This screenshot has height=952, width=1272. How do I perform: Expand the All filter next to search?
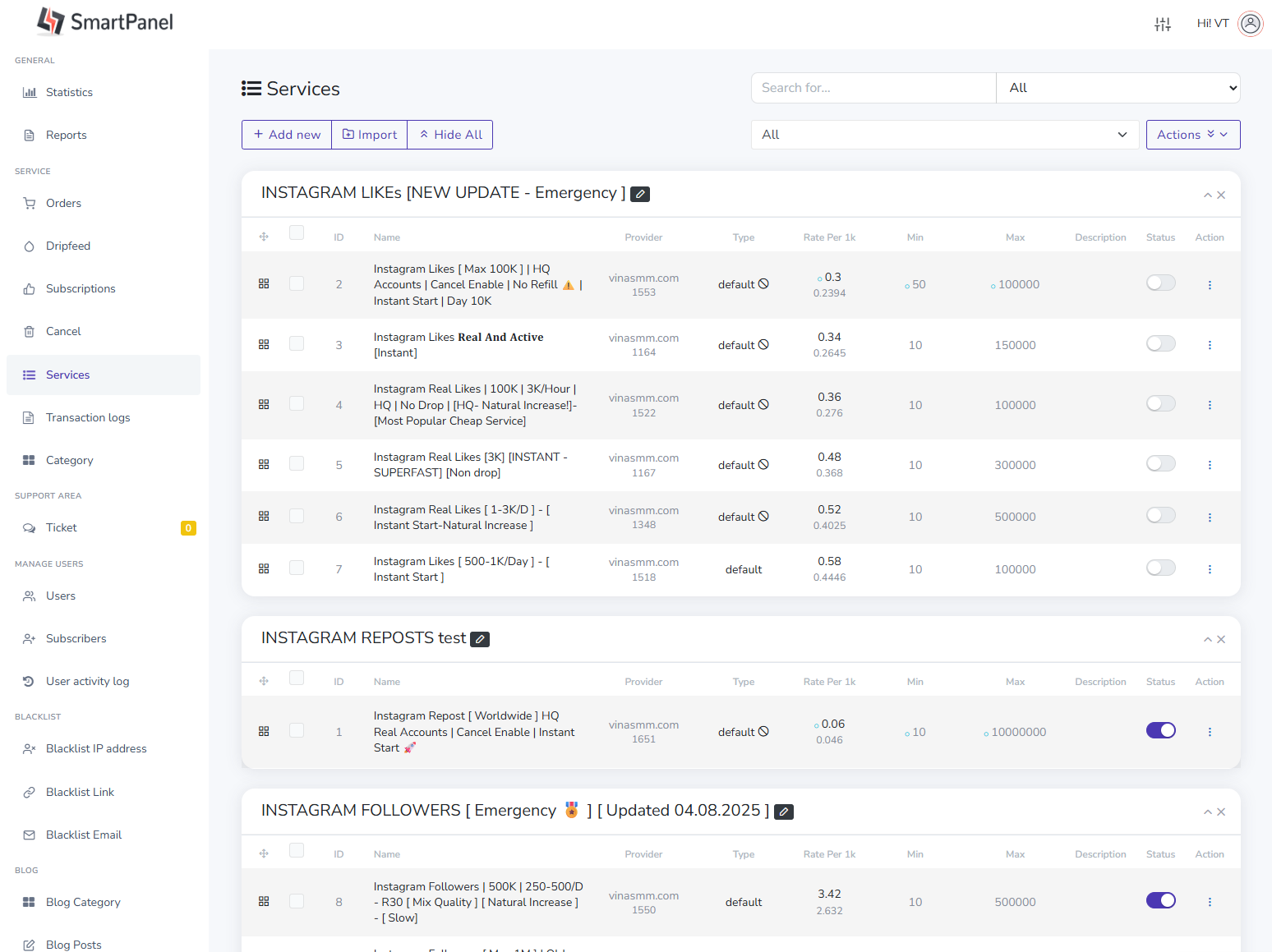coord(1118,88)
